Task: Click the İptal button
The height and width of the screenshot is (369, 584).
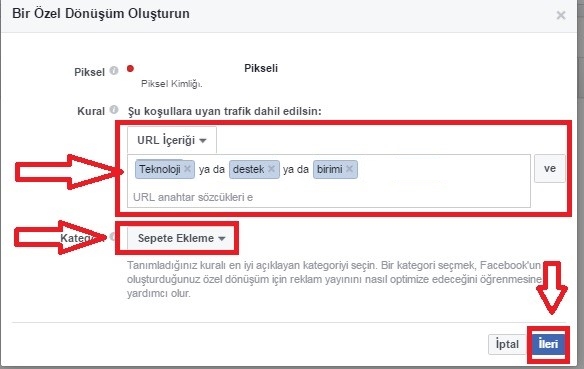Action: (x=507, y=344)
